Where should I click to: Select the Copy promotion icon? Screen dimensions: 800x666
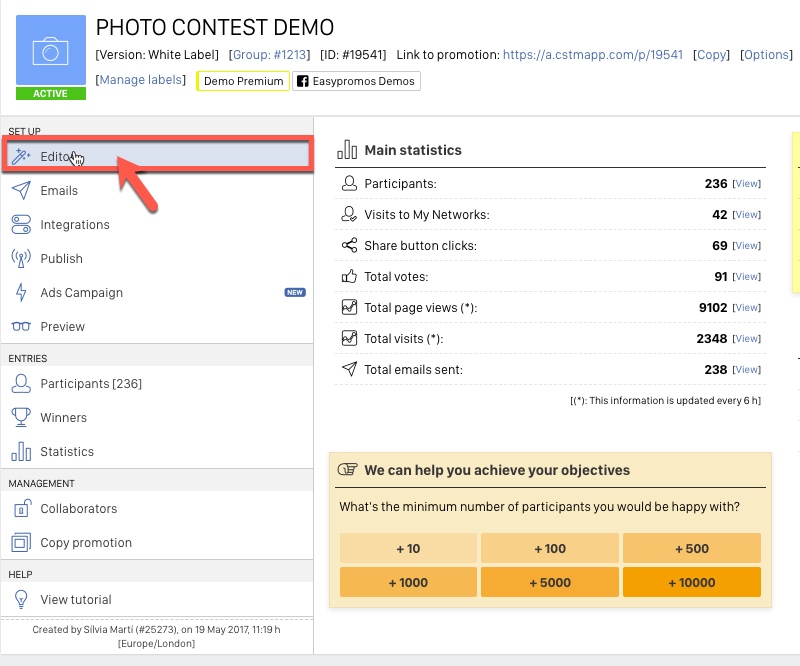(21, 542)
